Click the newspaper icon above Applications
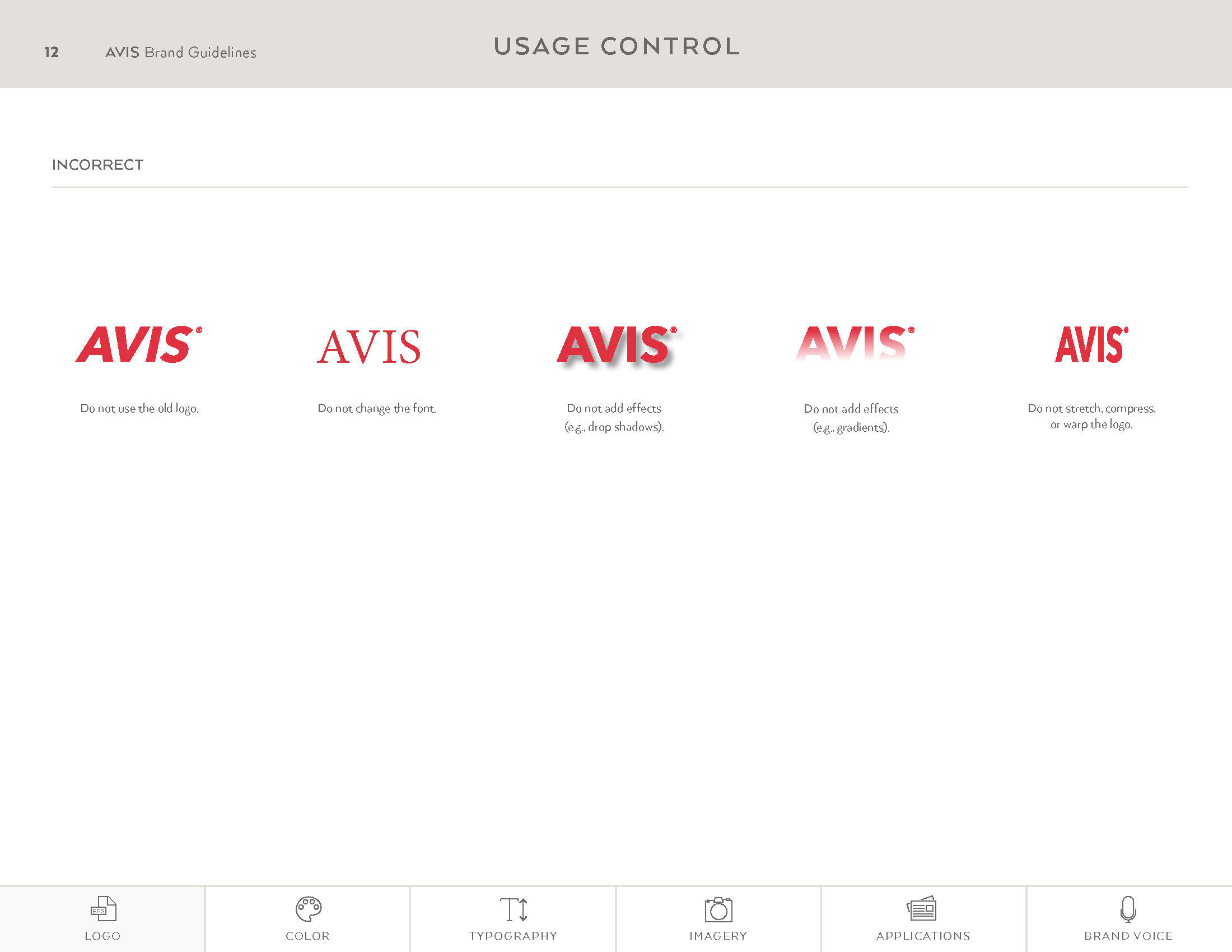Image resolution: width=1232 pixels, height=952 pixels. pyautogui.click(x=922, y=908)
